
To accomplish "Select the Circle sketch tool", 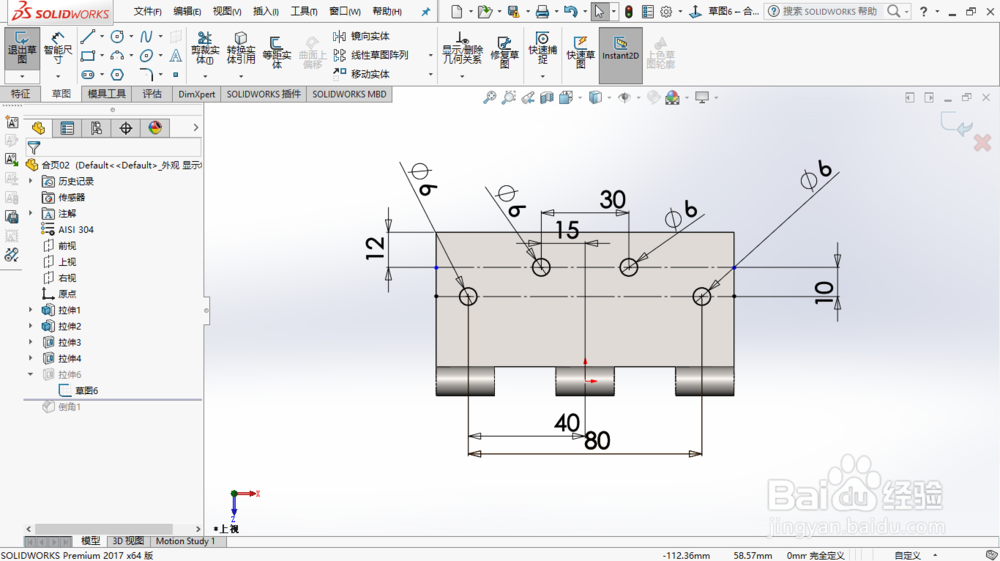I will (x=117, y=36).
